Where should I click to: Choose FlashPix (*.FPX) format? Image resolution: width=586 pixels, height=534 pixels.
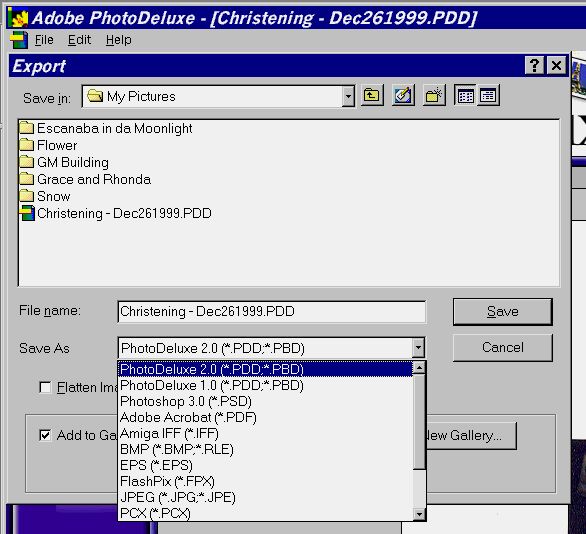point(265,481)
